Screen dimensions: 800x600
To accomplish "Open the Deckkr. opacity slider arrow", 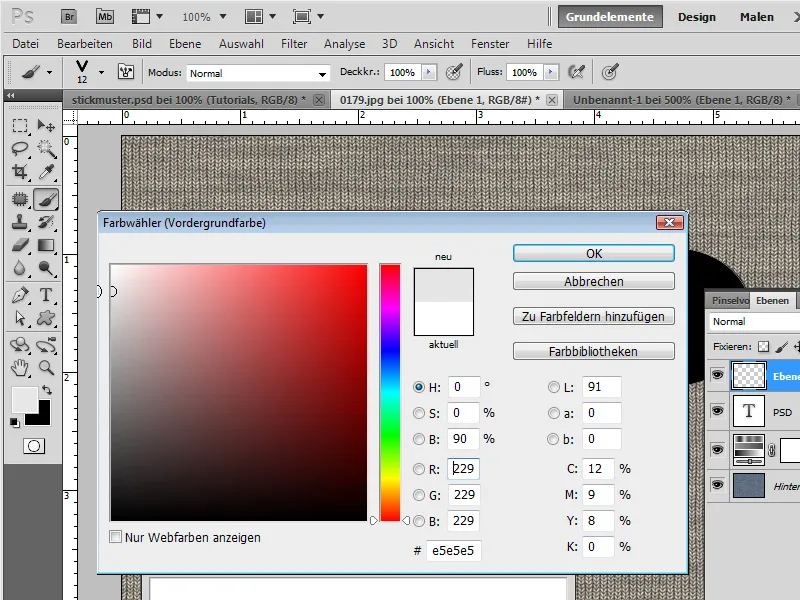I will coord(429,72).
